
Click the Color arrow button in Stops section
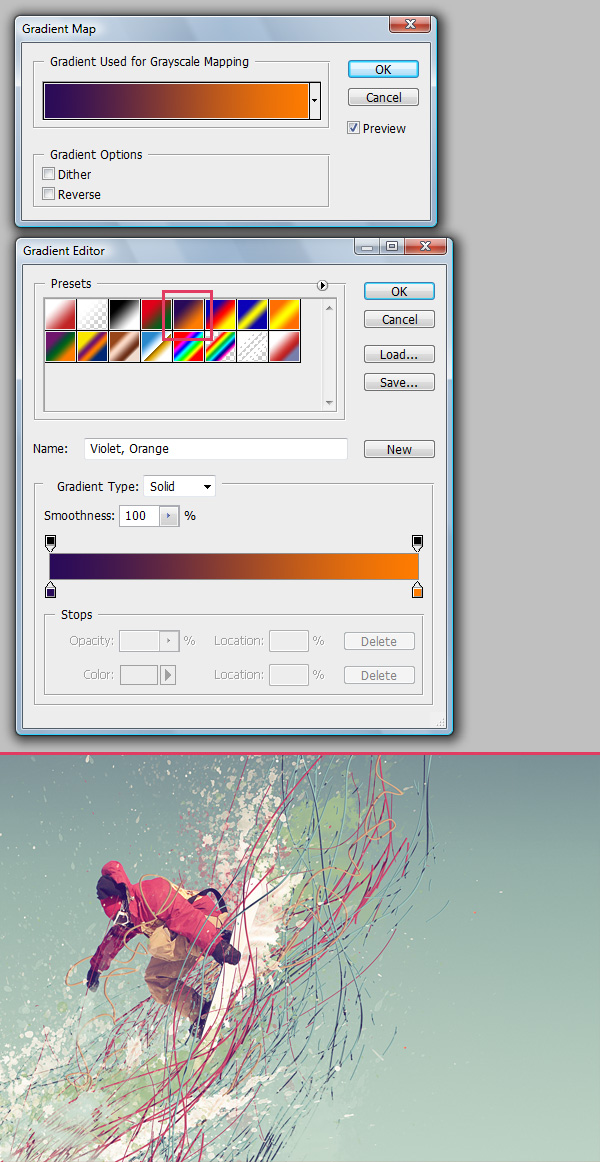[x=167, y=674]
